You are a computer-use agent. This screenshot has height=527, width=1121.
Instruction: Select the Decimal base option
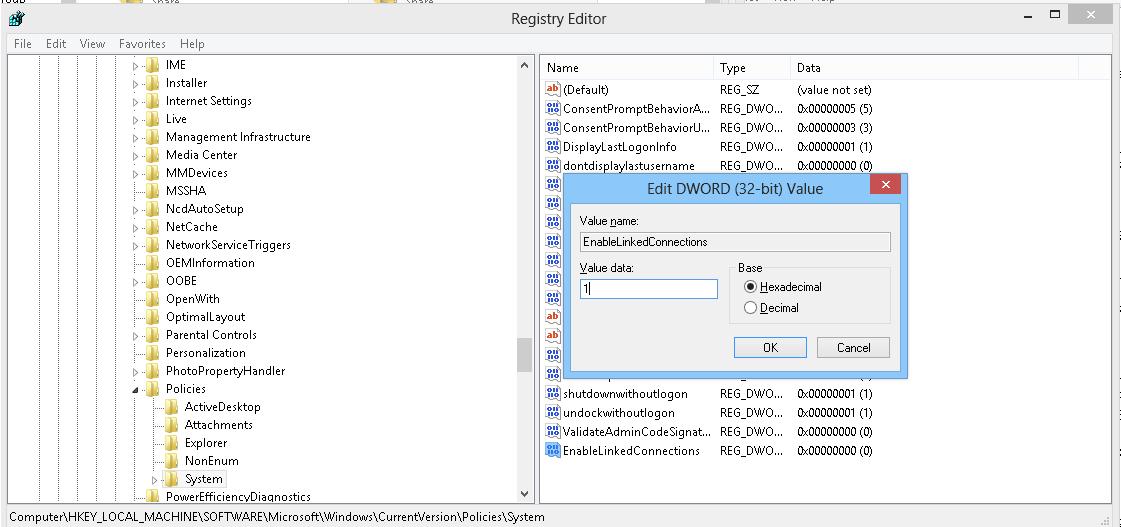click(x=751, y=308)
